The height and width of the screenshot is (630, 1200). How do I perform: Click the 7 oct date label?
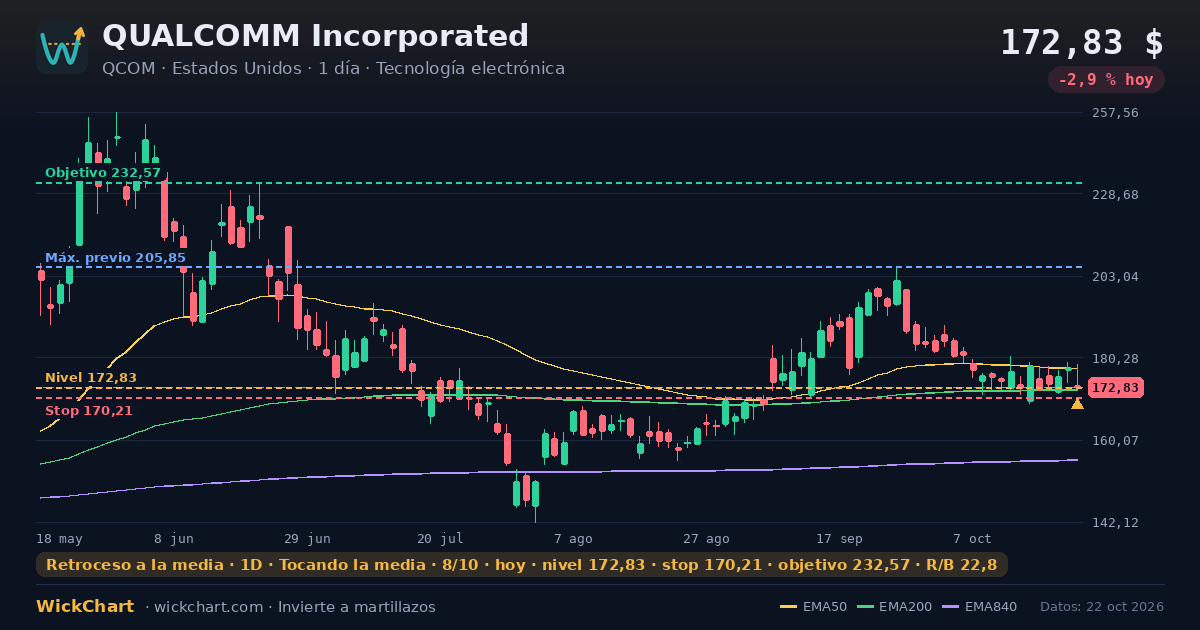click(x=973, y=538)
